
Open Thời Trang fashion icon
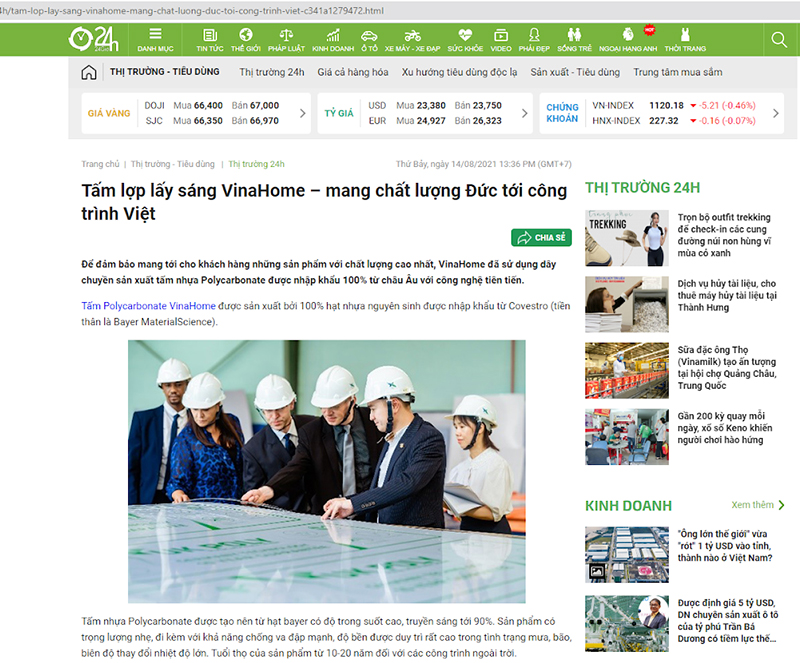click(685, 39)
